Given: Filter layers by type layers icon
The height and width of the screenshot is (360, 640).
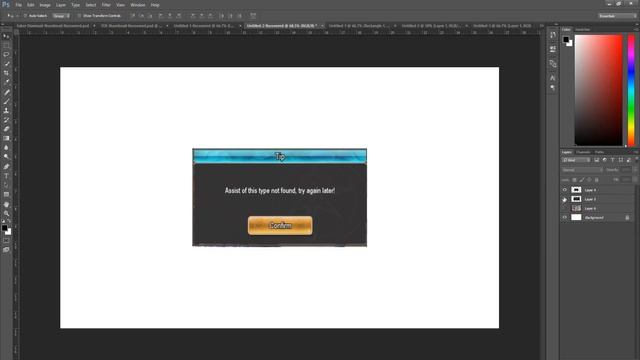Looking at the screenshot, I should [613, 160].
